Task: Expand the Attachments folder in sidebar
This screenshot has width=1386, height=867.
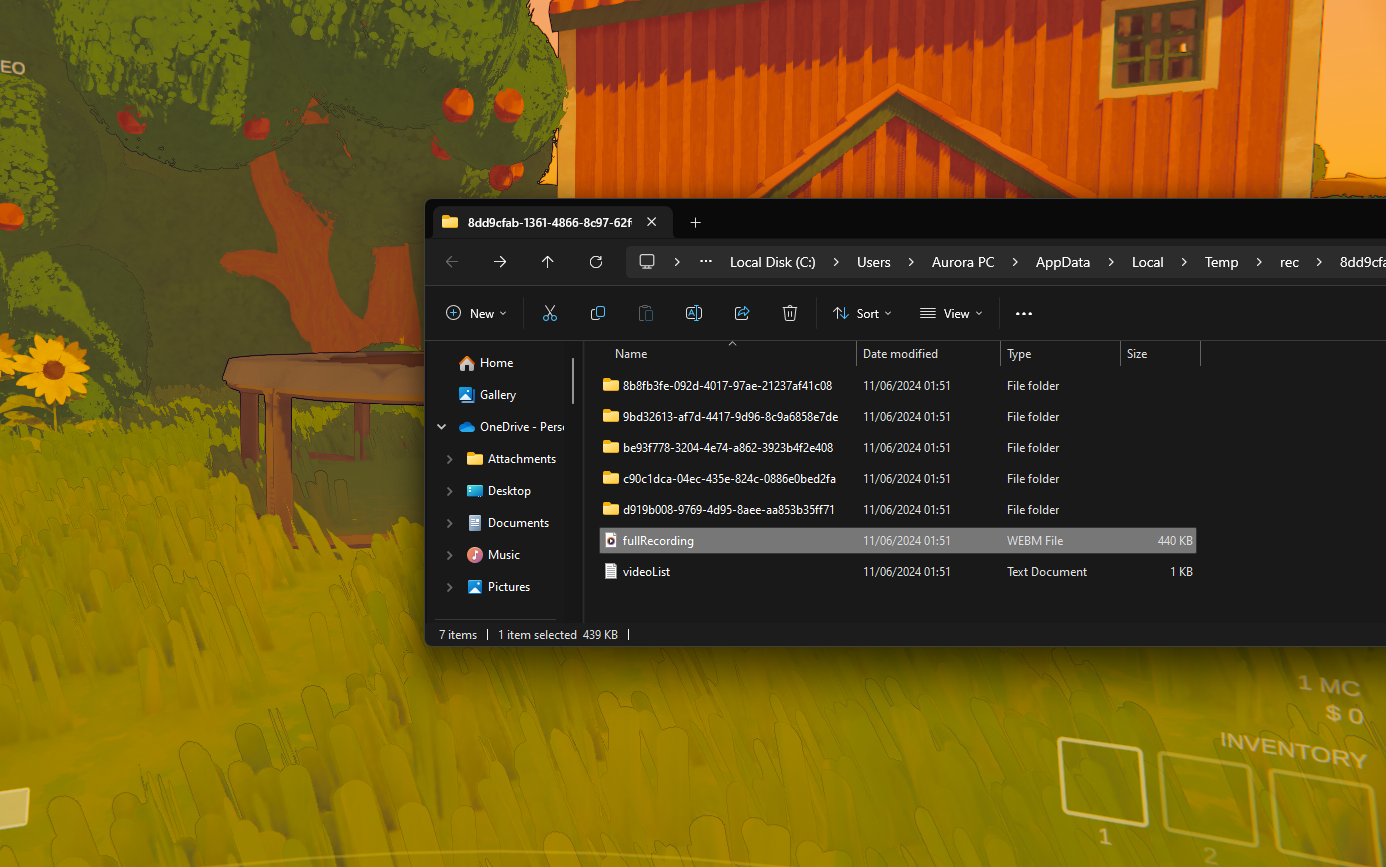Action: [x=450, y=459]
